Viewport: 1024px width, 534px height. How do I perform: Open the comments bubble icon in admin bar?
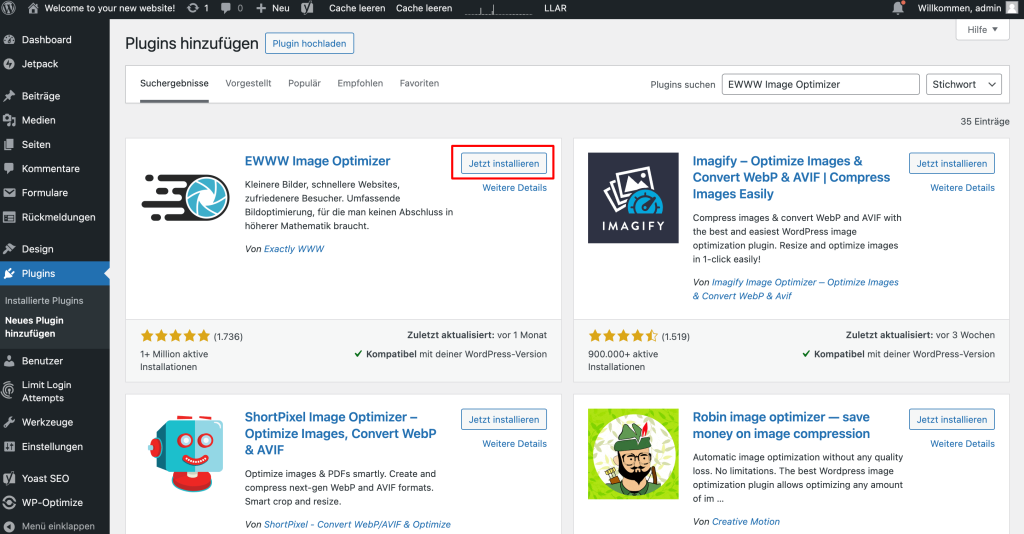(x=226, y=8)
